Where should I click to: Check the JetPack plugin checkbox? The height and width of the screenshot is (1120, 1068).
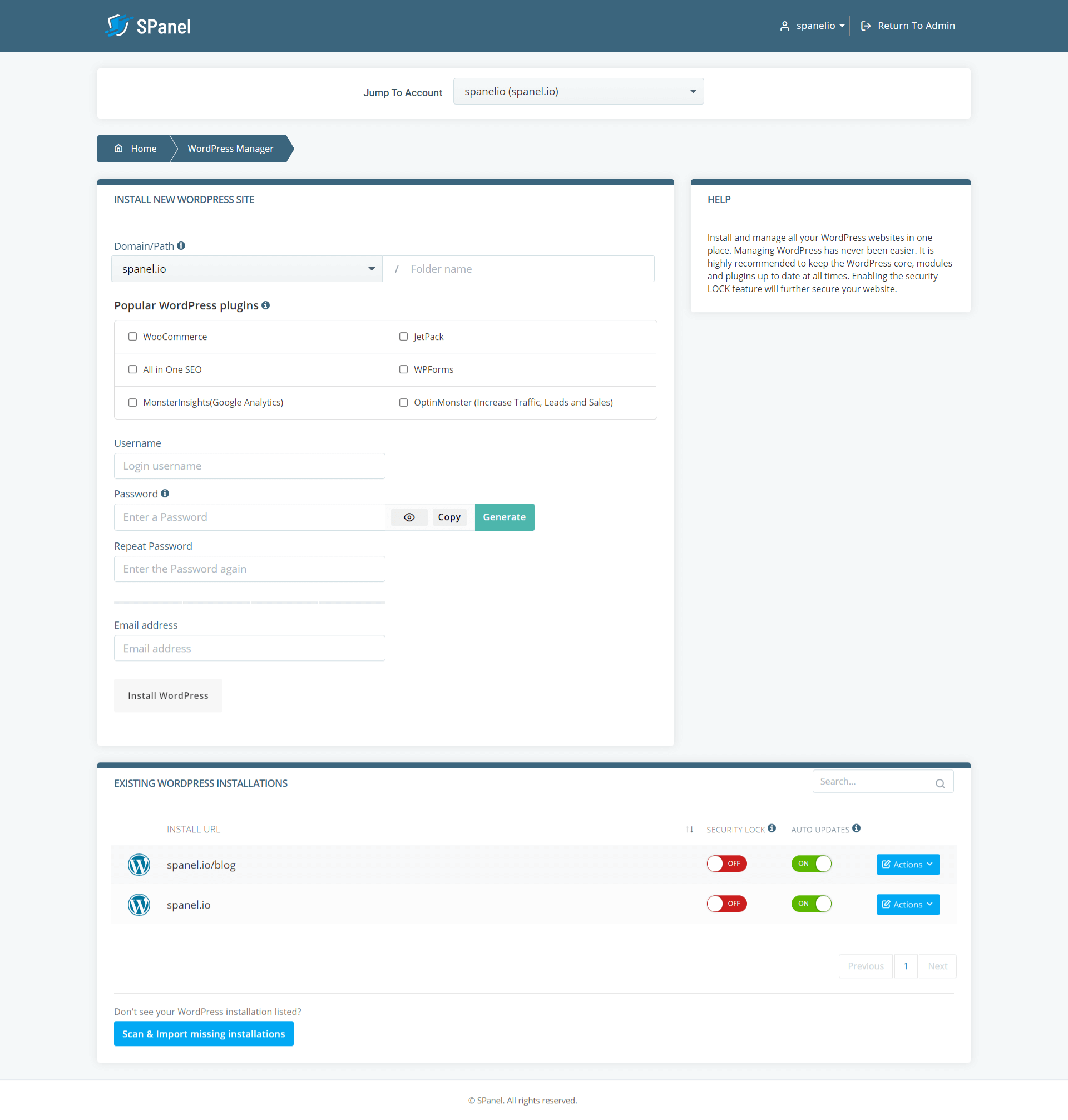404,337
